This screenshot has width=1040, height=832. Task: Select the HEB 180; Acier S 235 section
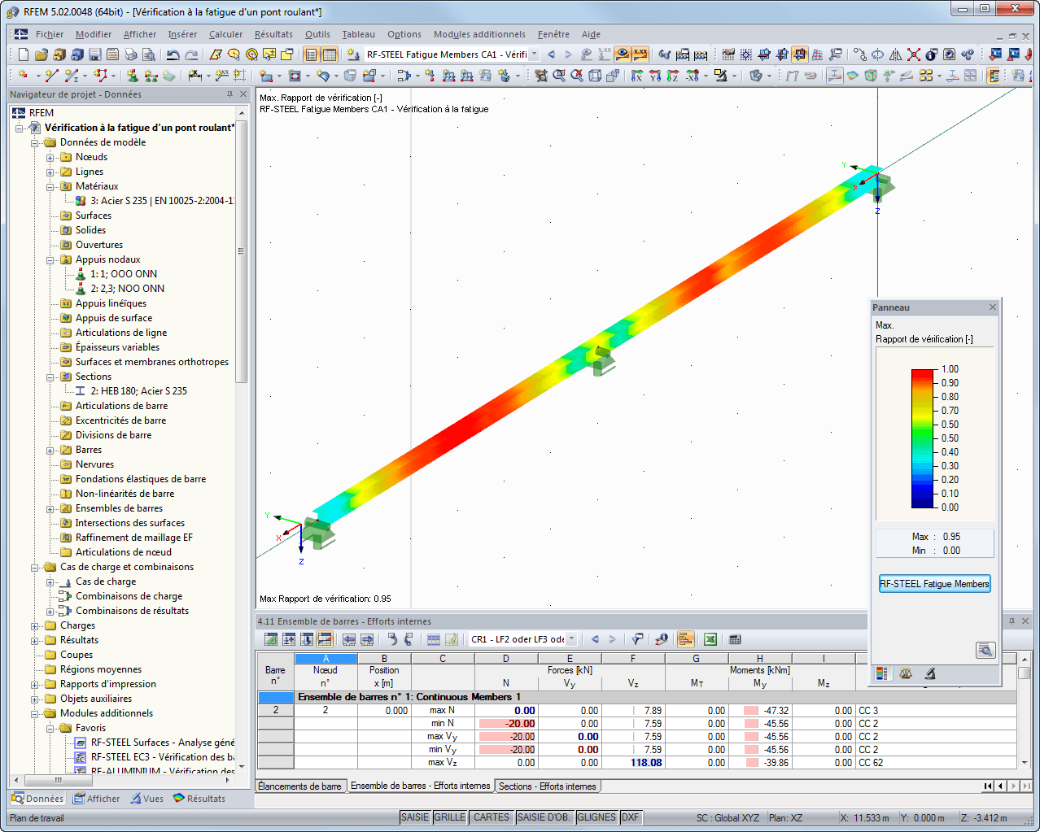point(139,391)
